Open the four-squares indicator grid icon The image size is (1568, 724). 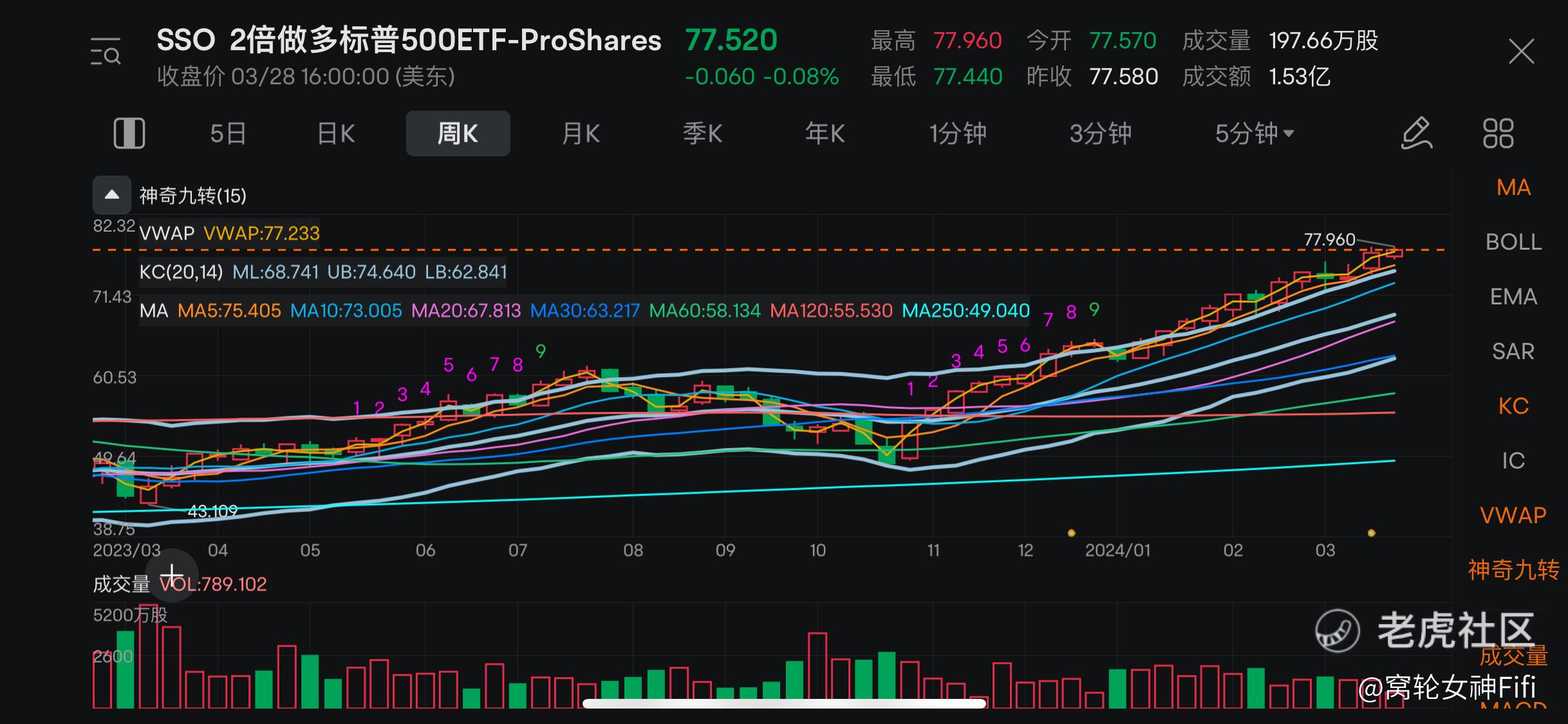pos(1498,134)
